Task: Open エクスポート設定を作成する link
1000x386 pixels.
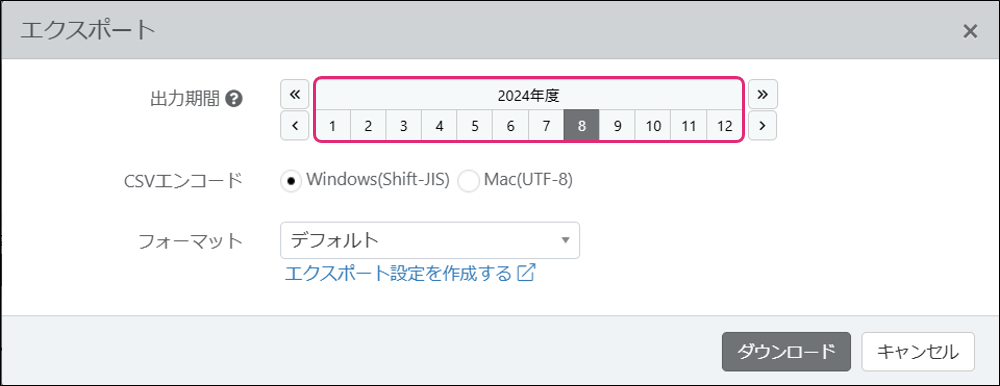Action: 399,273
